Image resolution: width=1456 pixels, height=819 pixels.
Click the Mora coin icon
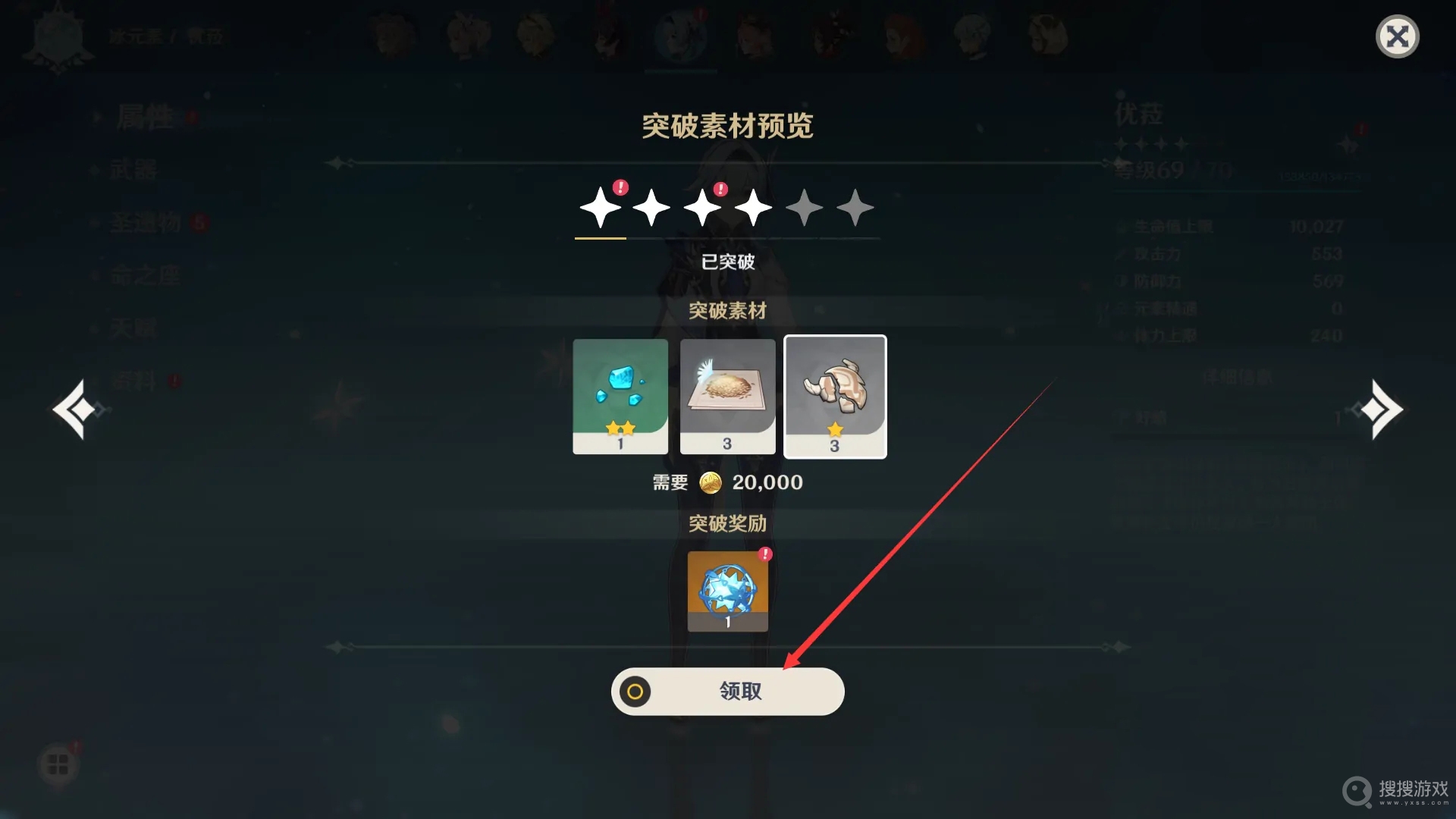(711, 482)
